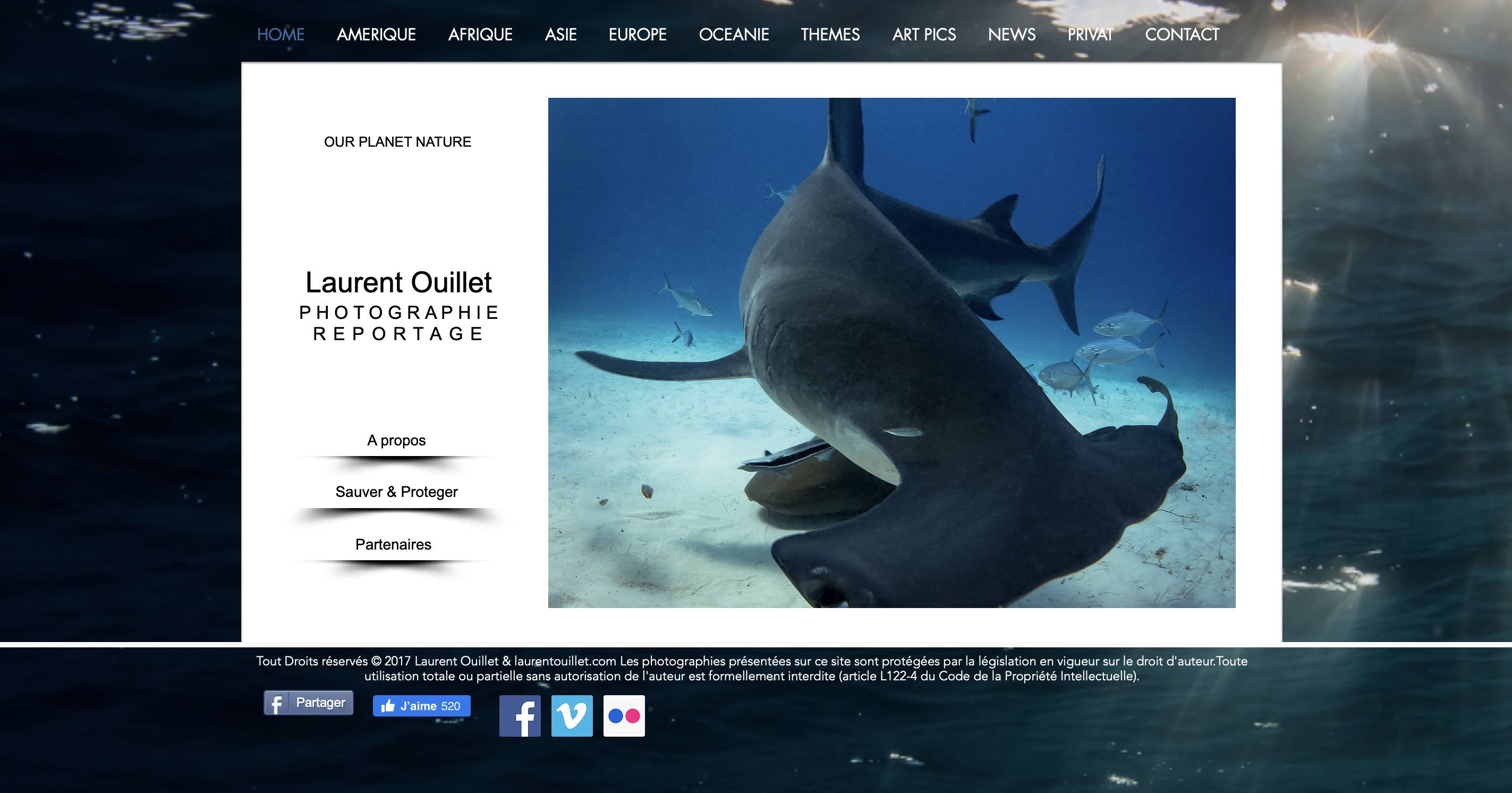Viewport: 1512px width, 793px height.
Task: Click the Facebook Partager share button
Action: point(308,703)
